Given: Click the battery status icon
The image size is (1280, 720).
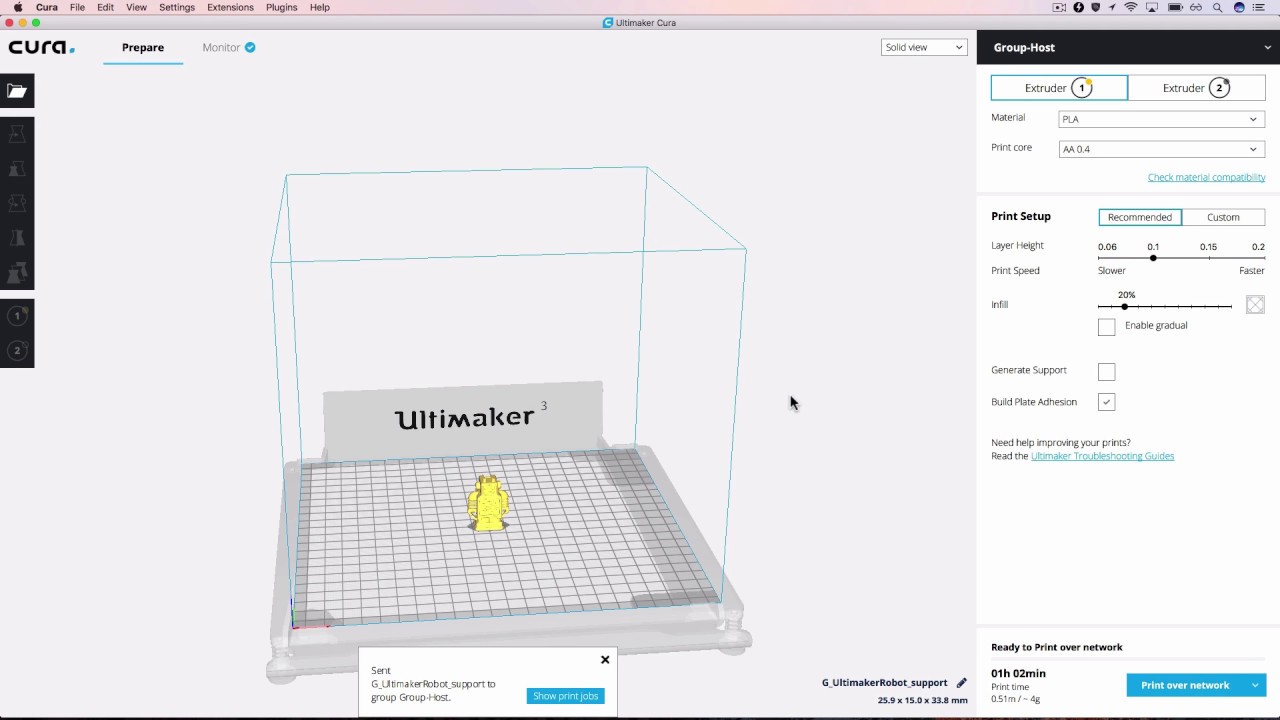Looking at the screenshot, I should click(1174, 7).
